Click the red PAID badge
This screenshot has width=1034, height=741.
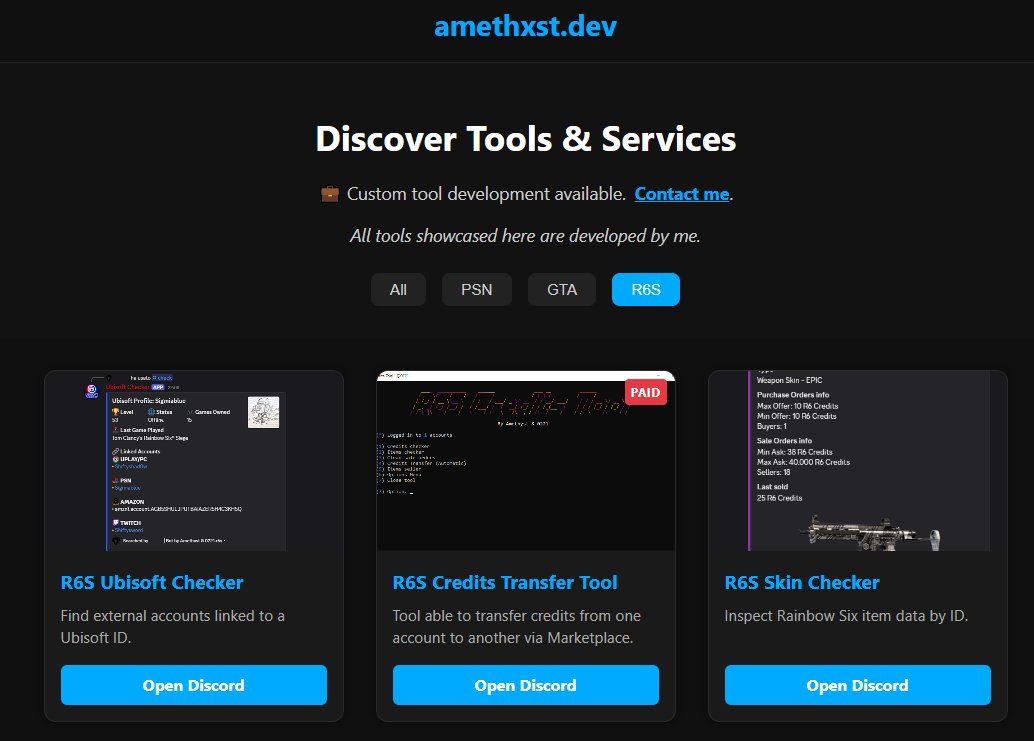coord(646,392)
